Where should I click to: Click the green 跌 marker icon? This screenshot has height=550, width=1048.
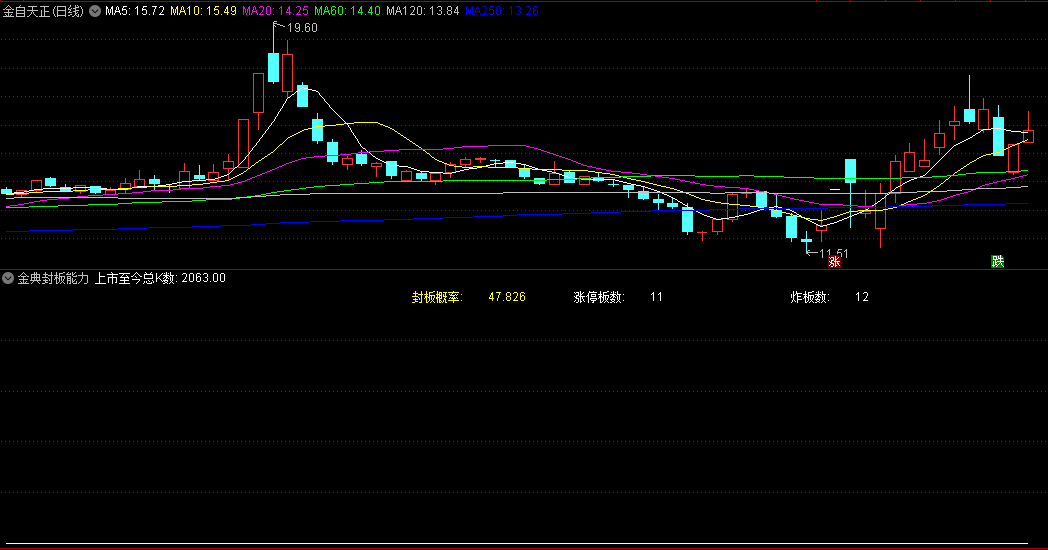click(997, 261)
